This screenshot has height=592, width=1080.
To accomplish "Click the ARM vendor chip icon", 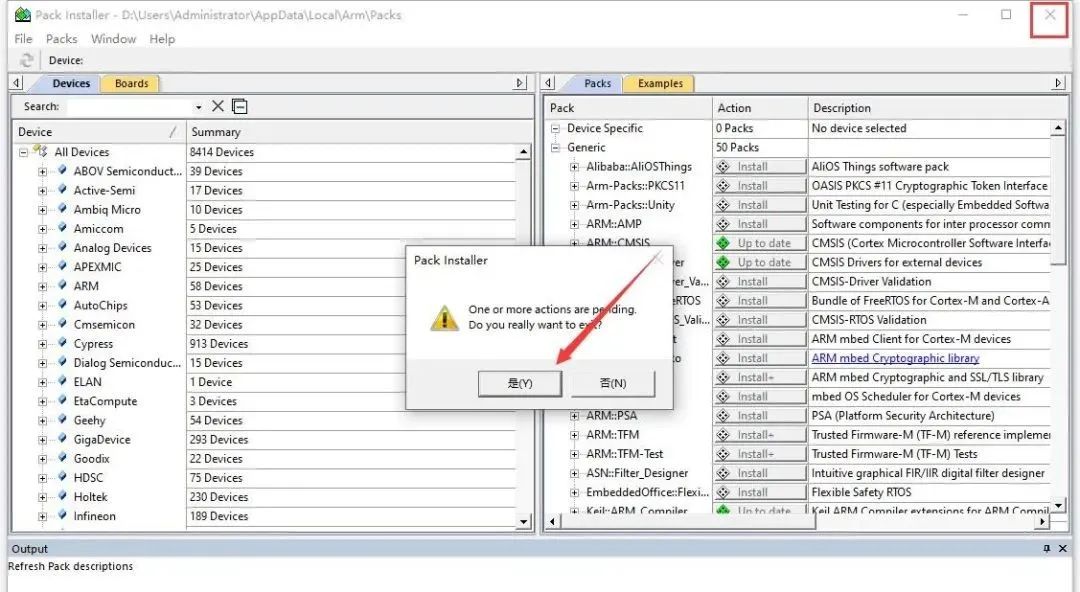I will [x=63, y=285].
